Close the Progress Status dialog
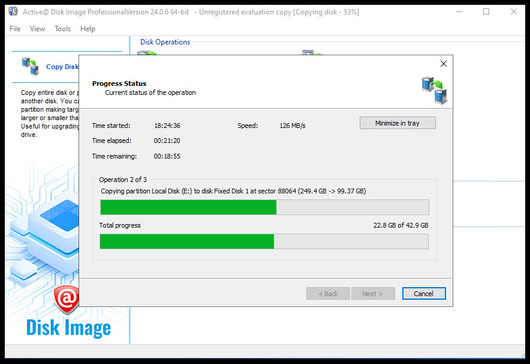The height and width of the screenshot is (364, 530). pos(443,64)
